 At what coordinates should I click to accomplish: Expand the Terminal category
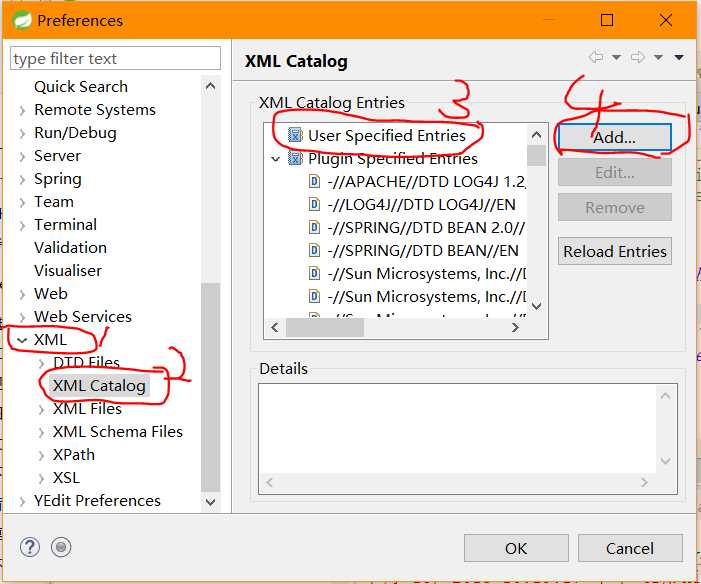[x=22, y=225]
